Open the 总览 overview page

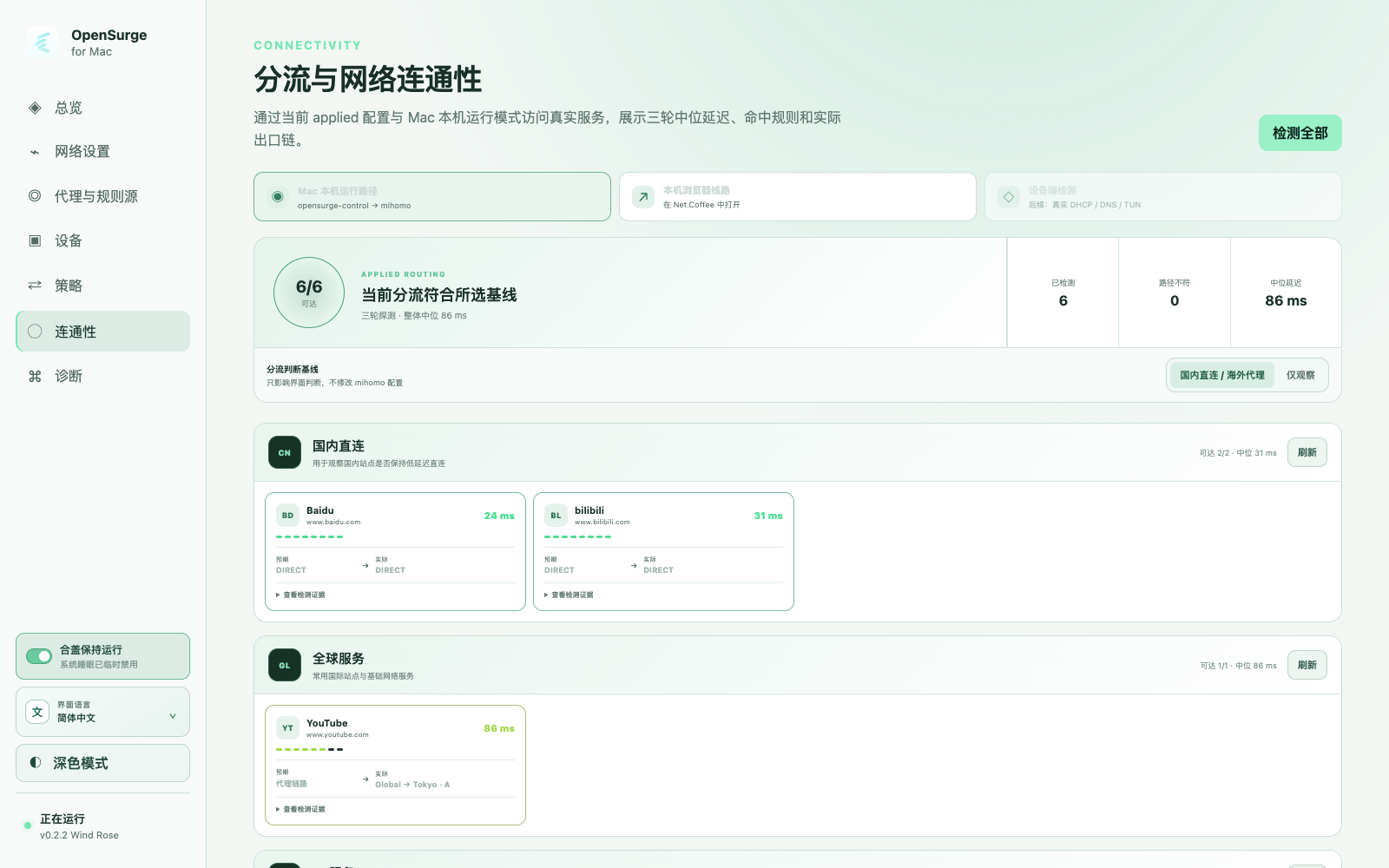pyautogui.click(x=102, y=108)
